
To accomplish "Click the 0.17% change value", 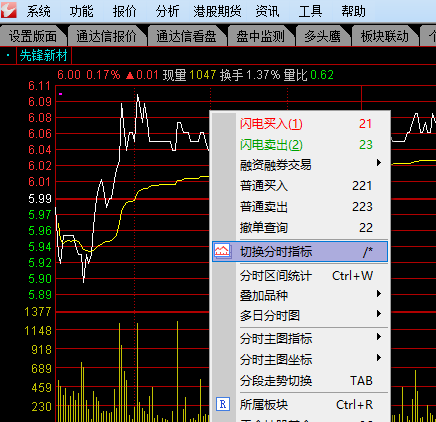I will 103,75.
